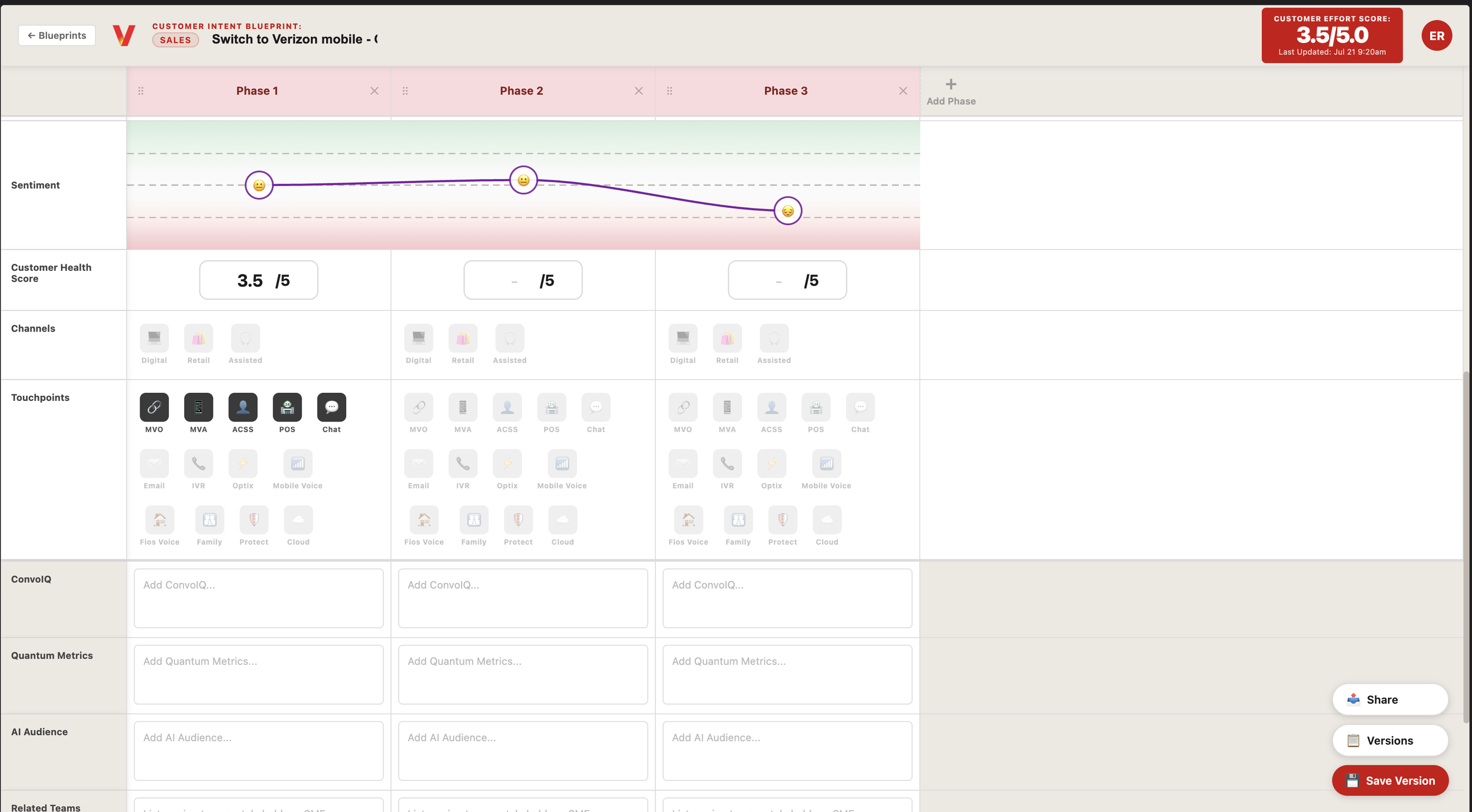The image size is (1472, 812).
Task: Select Mobile Voice icon in Phase 3
Action: (x=827, y=463)
